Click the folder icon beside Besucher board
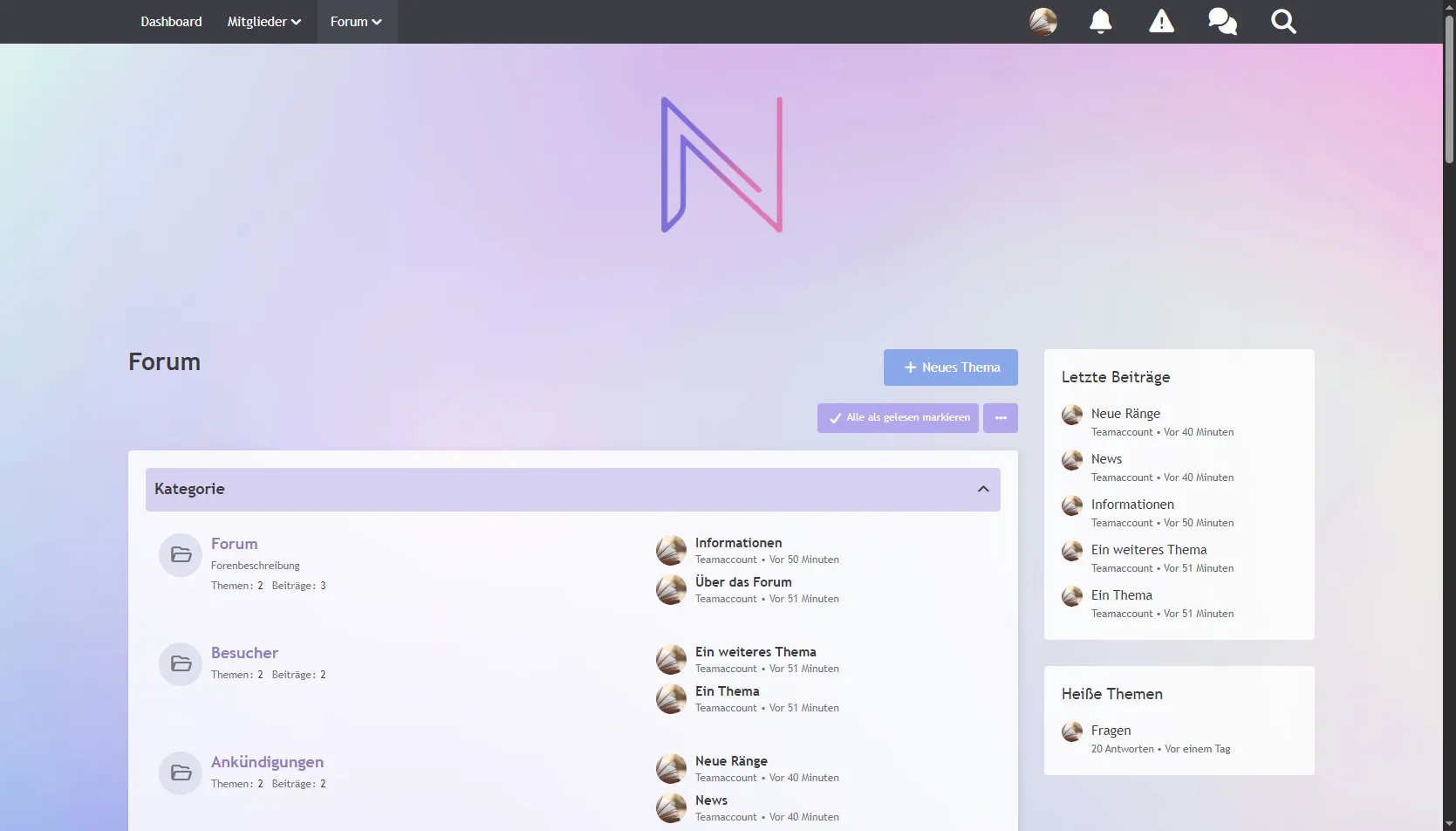The height and width of the screenshot is (831, 1456). pos(181,664)
